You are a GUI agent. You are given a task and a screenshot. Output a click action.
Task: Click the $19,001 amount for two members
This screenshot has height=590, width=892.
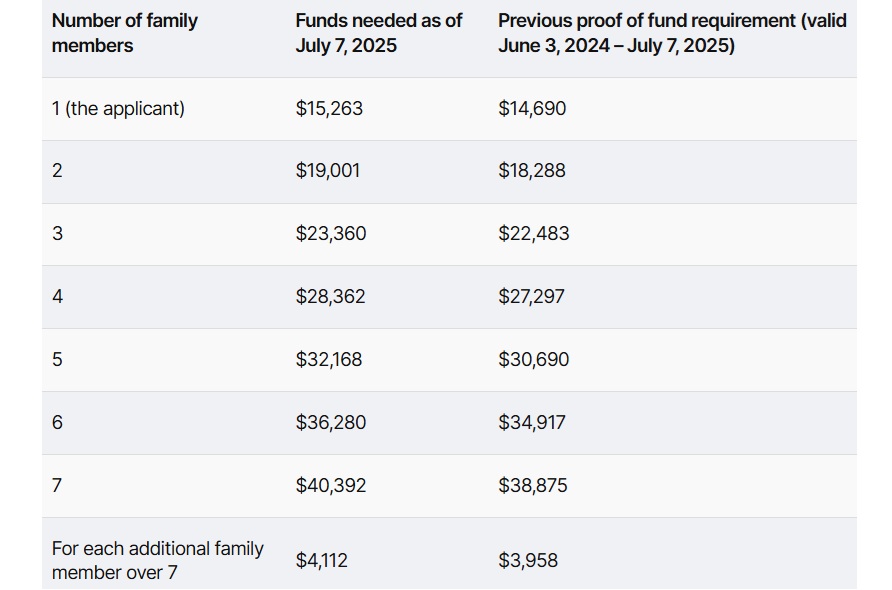[328, 171]
